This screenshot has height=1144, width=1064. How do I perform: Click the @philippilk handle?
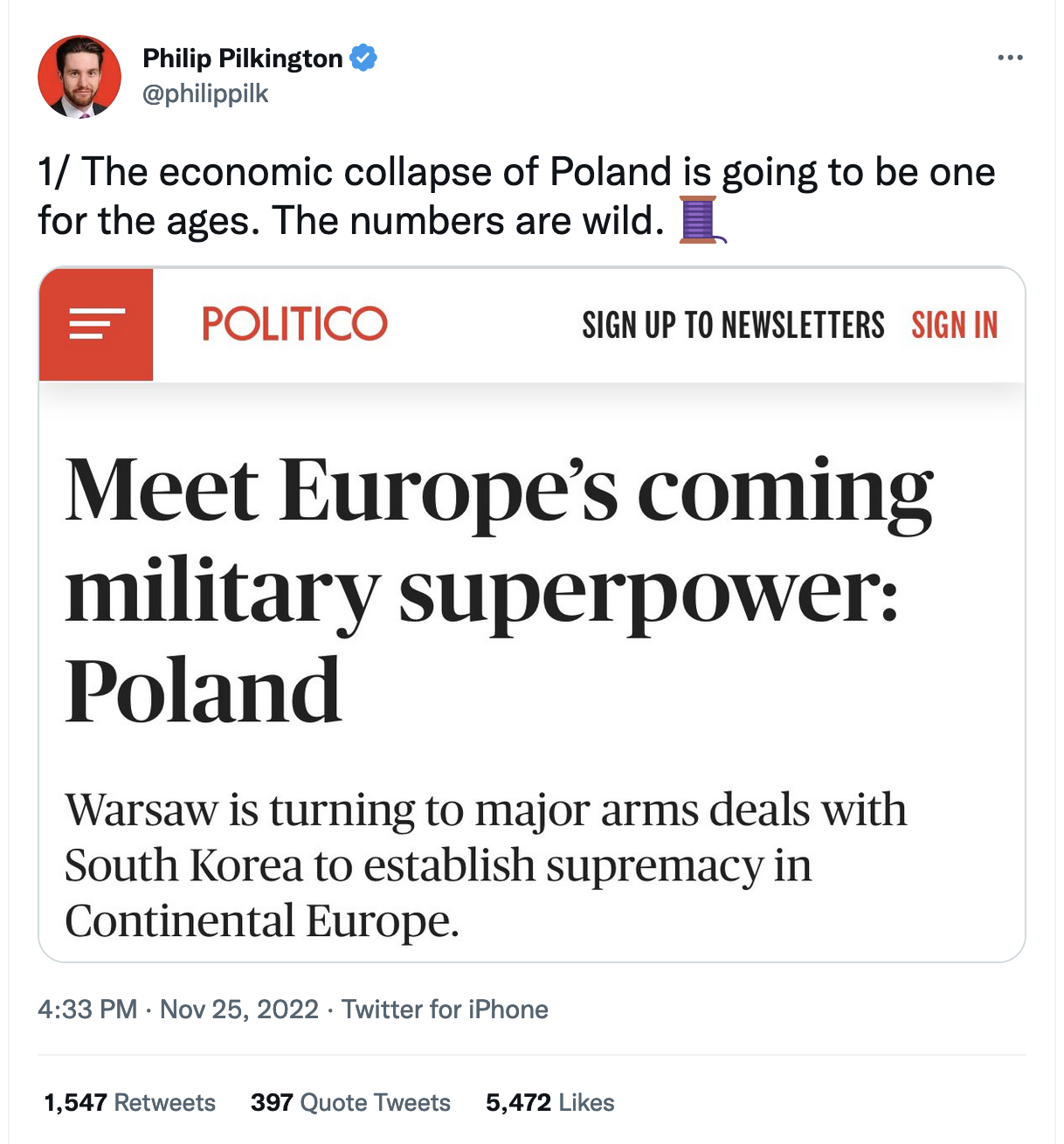[205, 93]
